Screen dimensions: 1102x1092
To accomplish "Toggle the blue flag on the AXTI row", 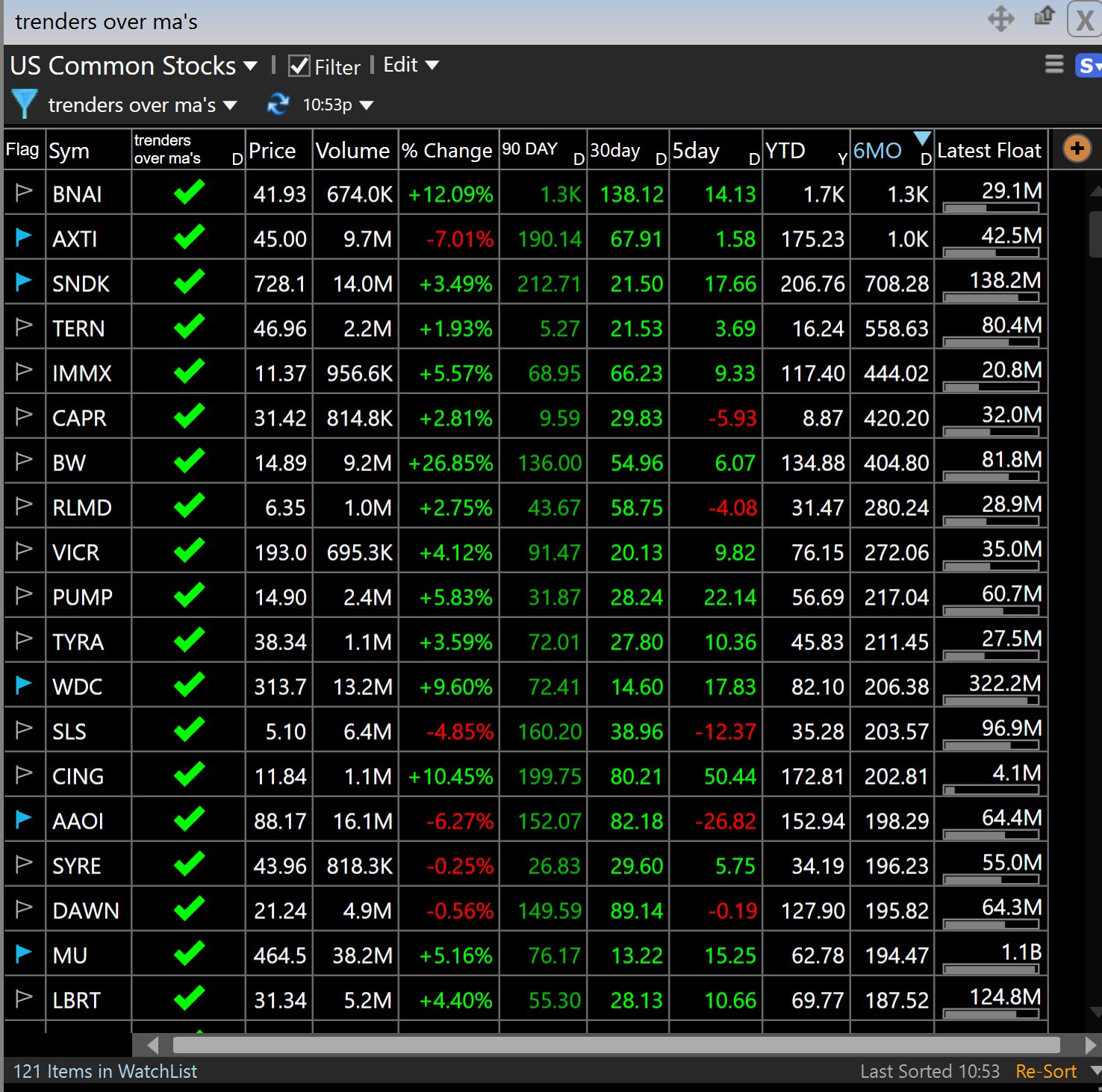I will (x=23, y=237).
